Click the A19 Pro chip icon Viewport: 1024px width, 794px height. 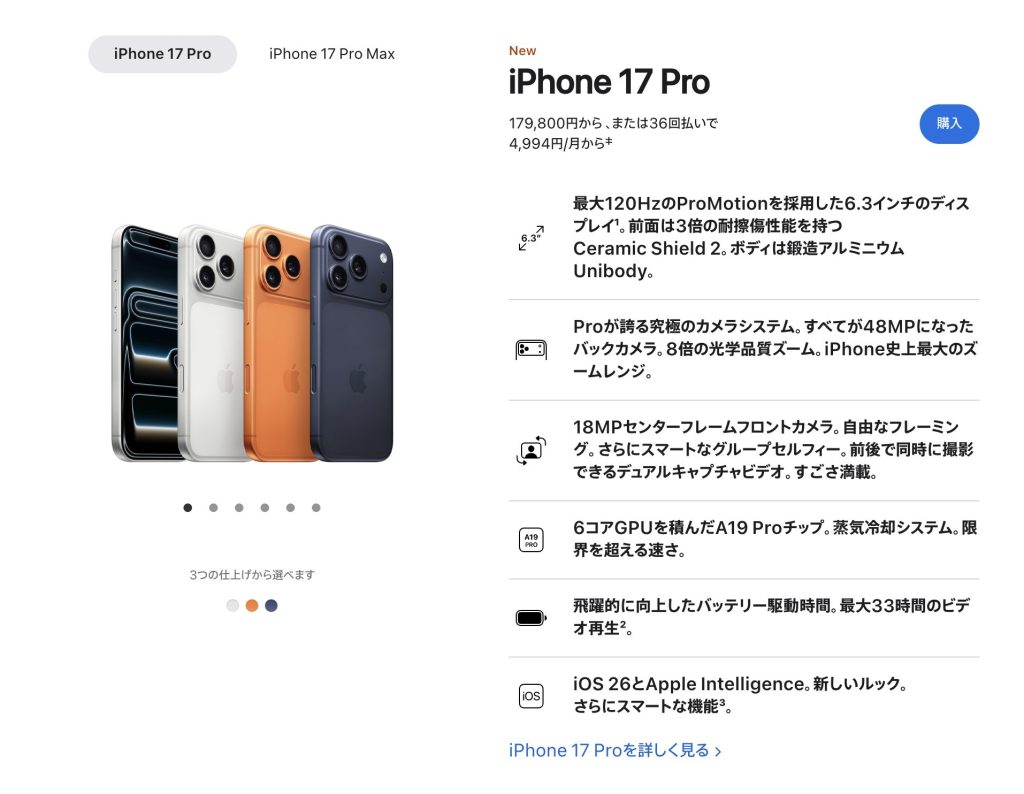click(531, 540)
